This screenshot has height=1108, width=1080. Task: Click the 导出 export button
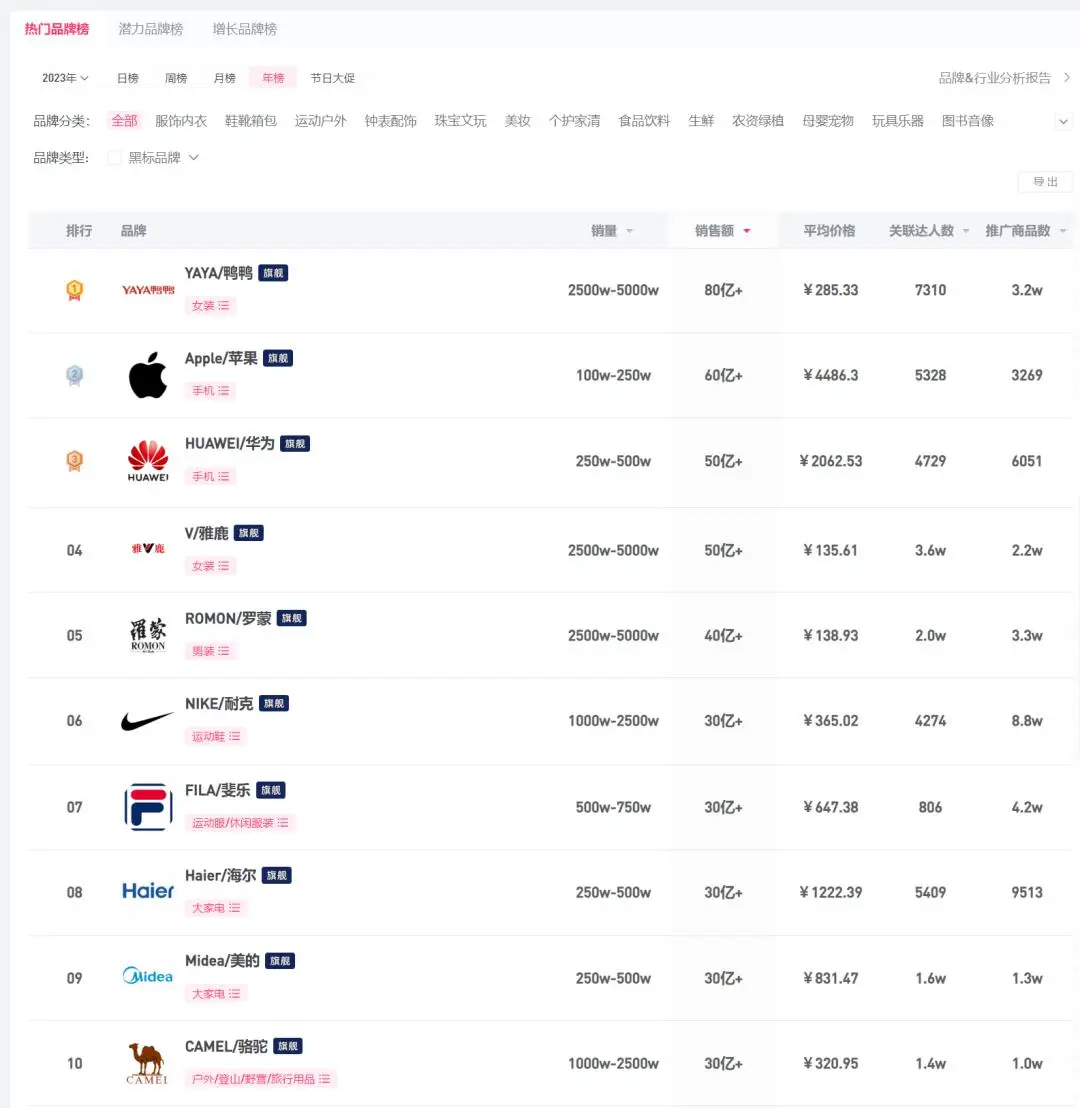[x=1045, y=182]
